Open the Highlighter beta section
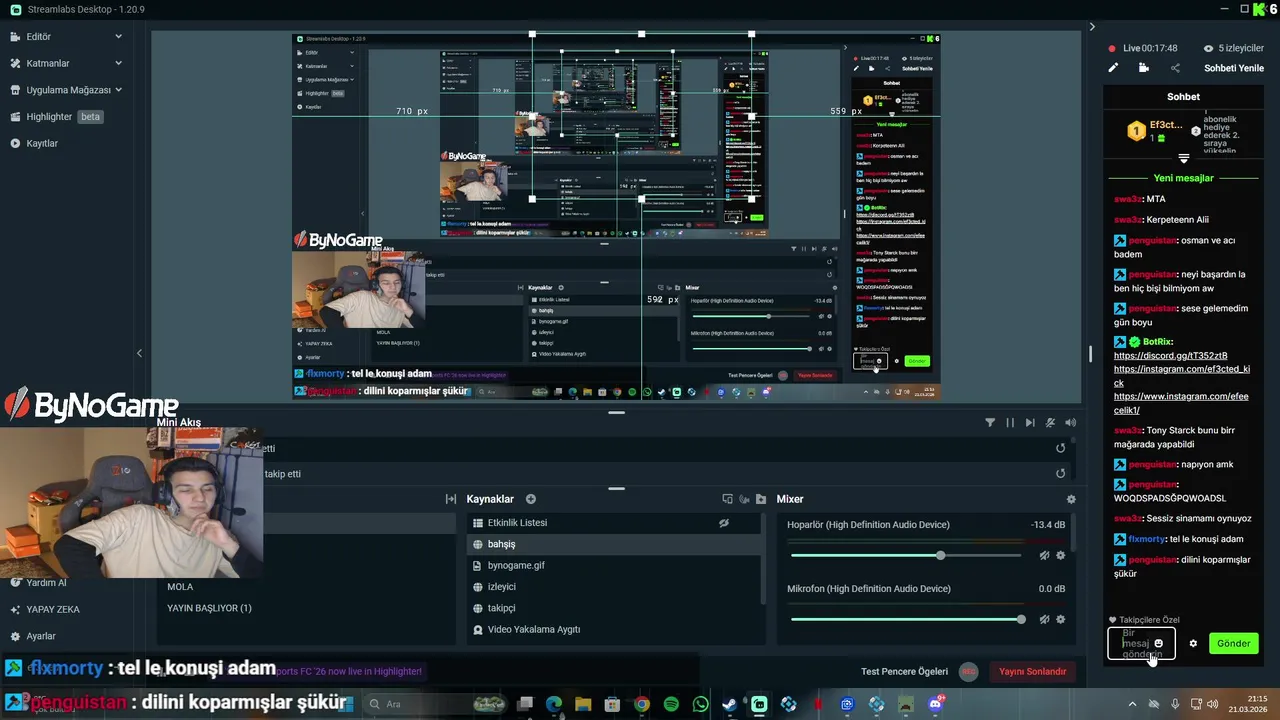 [x=57, y=117]
